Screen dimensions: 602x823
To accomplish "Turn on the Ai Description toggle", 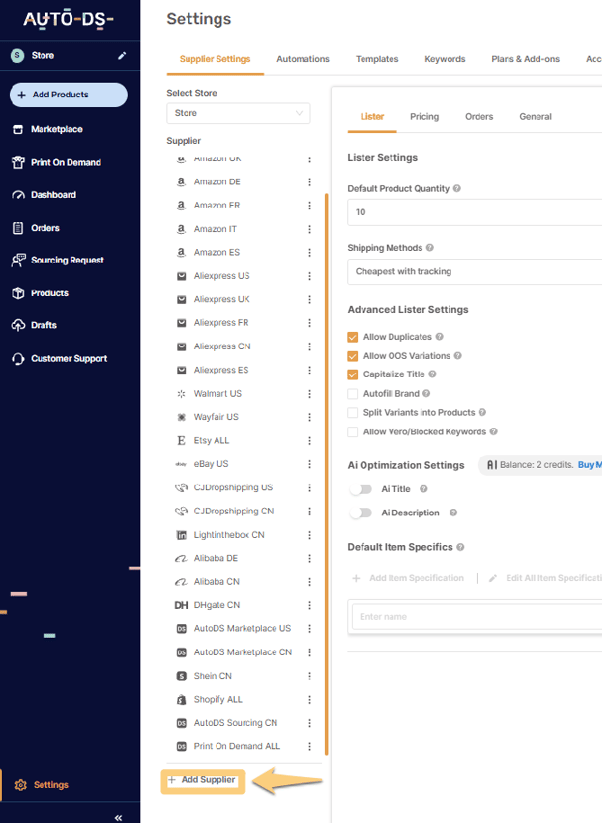I will [361, 513].
